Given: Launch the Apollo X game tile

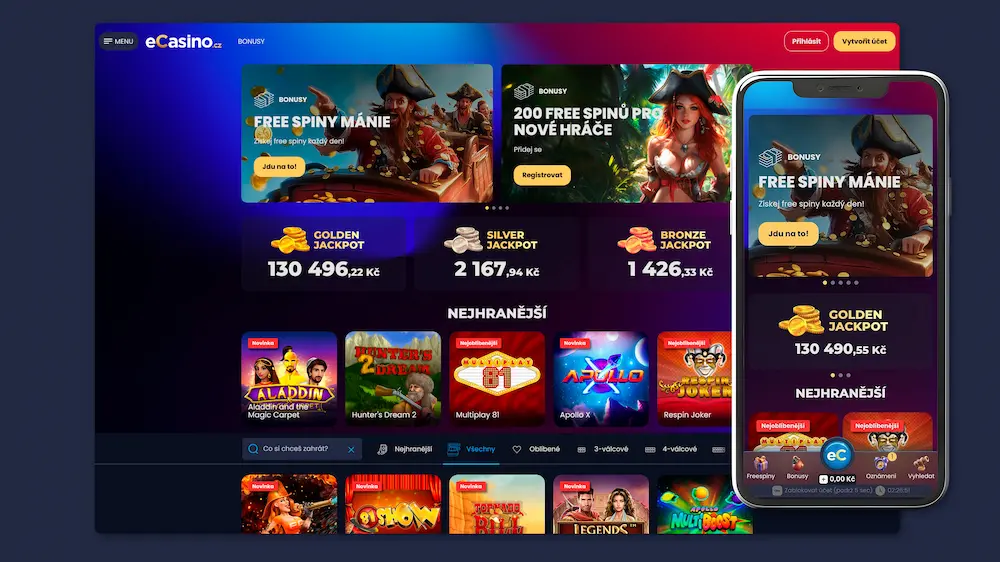Looking at the screenshot, I should 601,378.
